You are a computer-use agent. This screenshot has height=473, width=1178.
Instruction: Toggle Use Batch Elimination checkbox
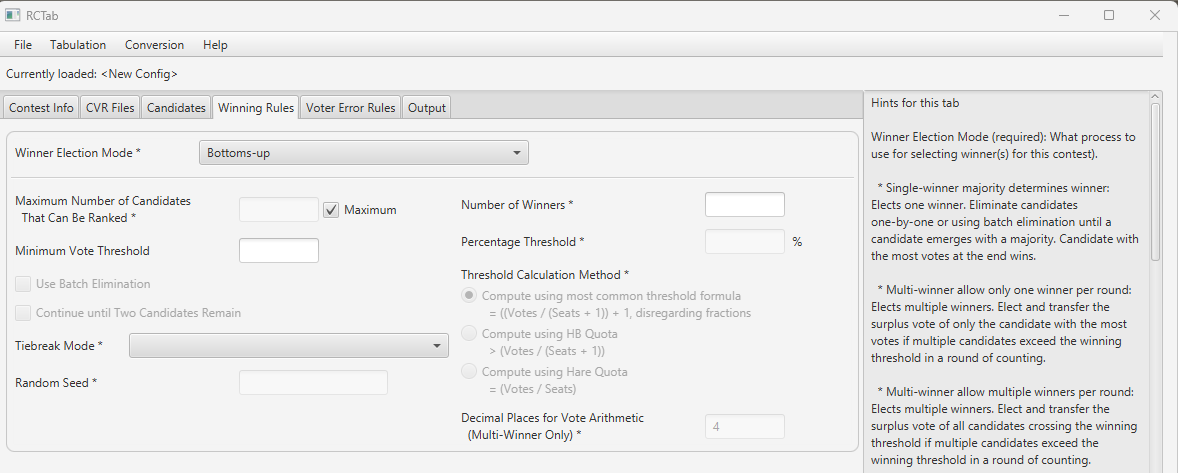pyautogui.click(x=23, y=284)
